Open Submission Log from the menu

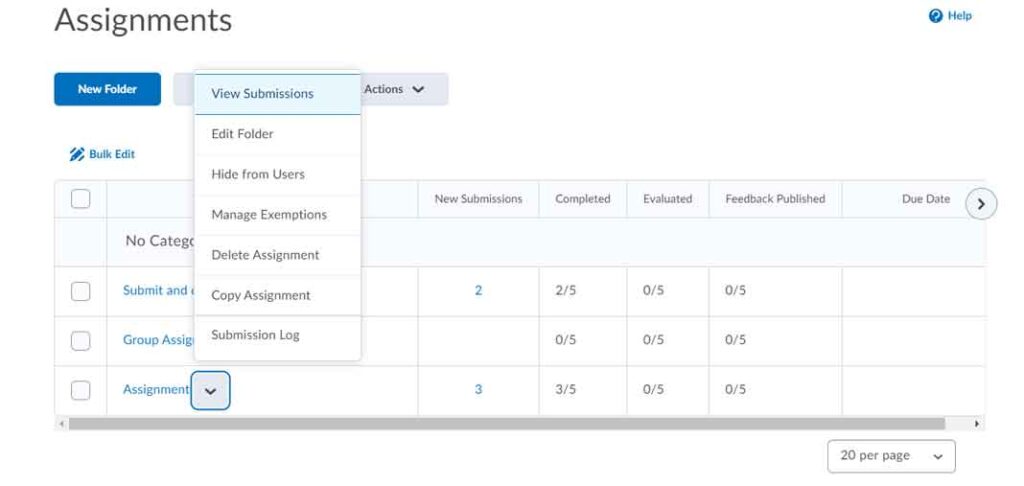coord(255,335)
